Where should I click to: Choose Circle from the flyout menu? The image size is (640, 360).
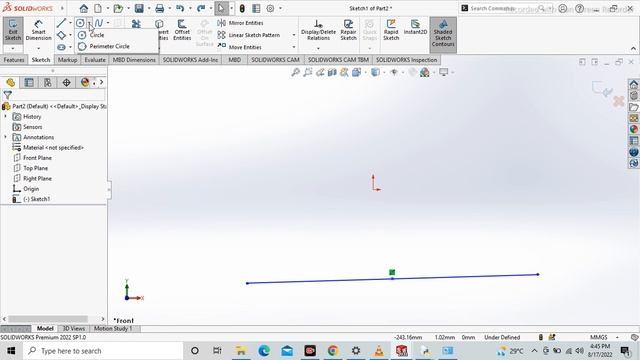(x=97, y=35)
